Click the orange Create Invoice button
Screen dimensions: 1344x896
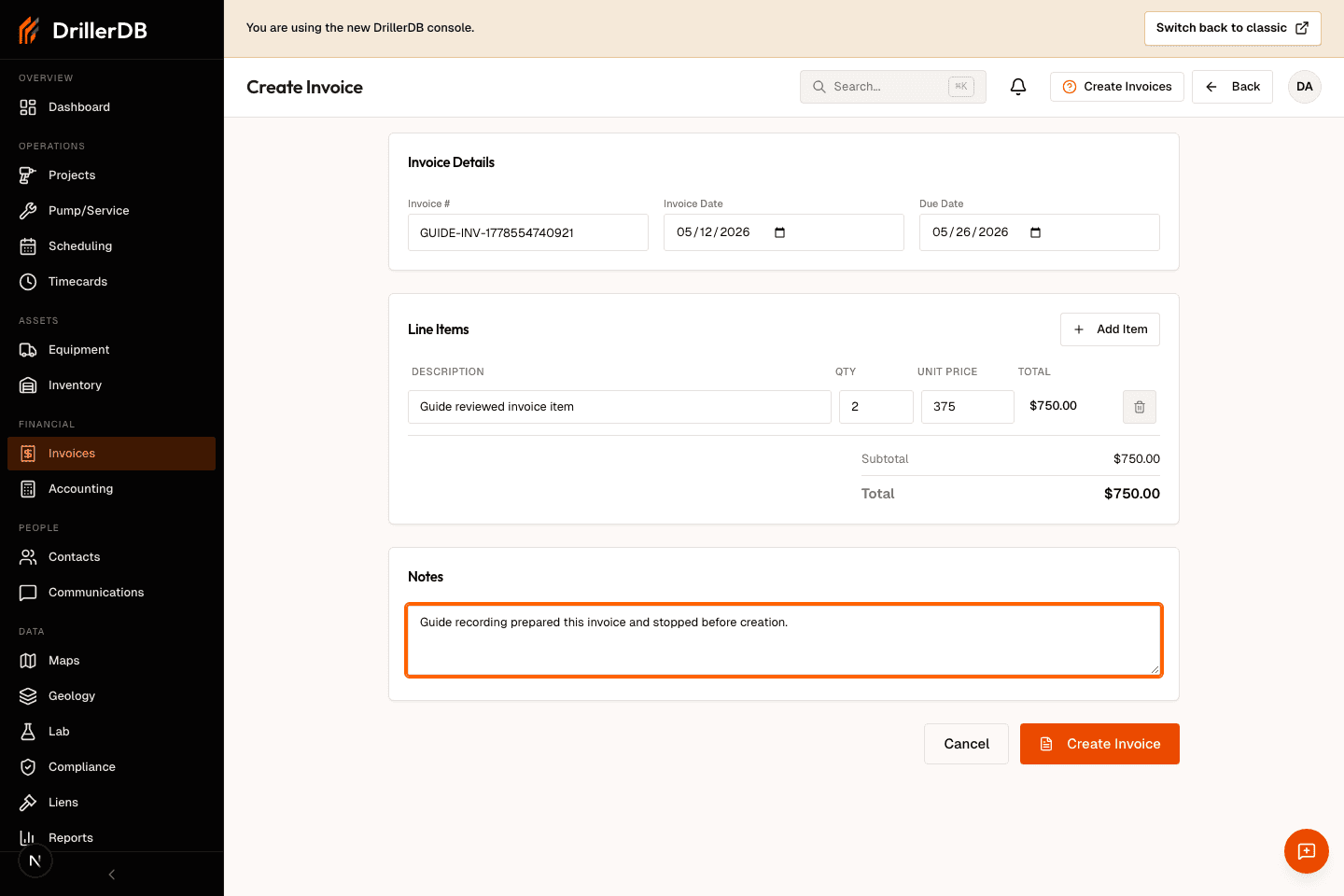1099,744
